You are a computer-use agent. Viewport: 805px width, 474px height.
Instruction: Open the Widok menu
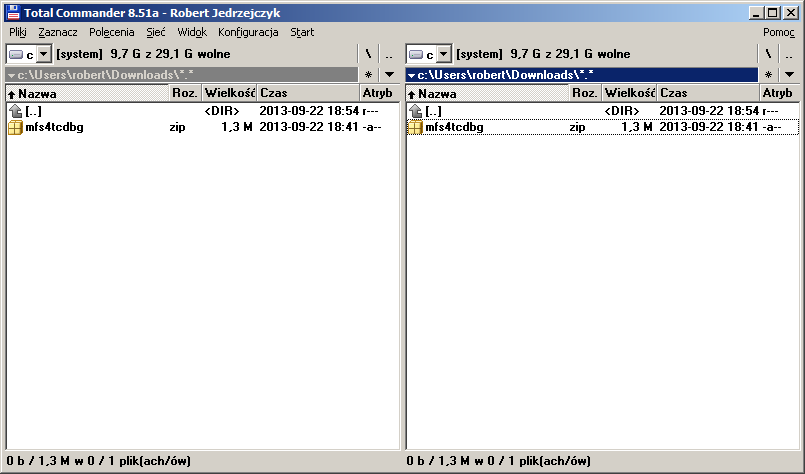(x=192, y=32)
